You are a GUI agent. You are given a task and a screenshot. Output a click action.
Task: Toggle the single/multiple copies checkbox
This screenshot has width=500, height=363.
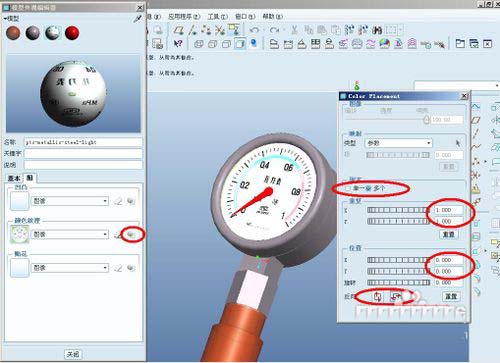point(348,188)
